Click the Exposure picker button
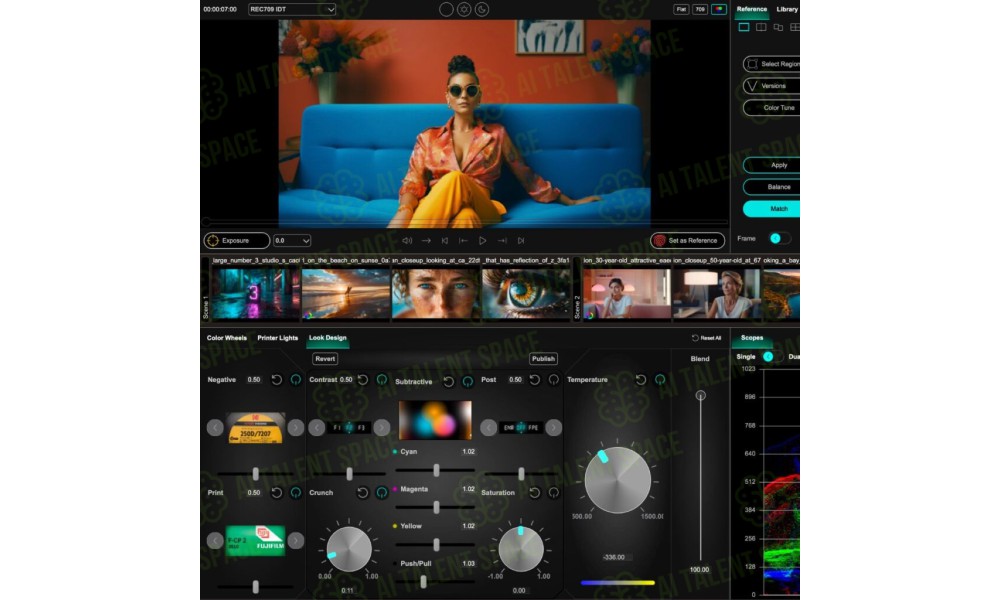Screen dimensions: 1000x600 (x=237, y=240)
